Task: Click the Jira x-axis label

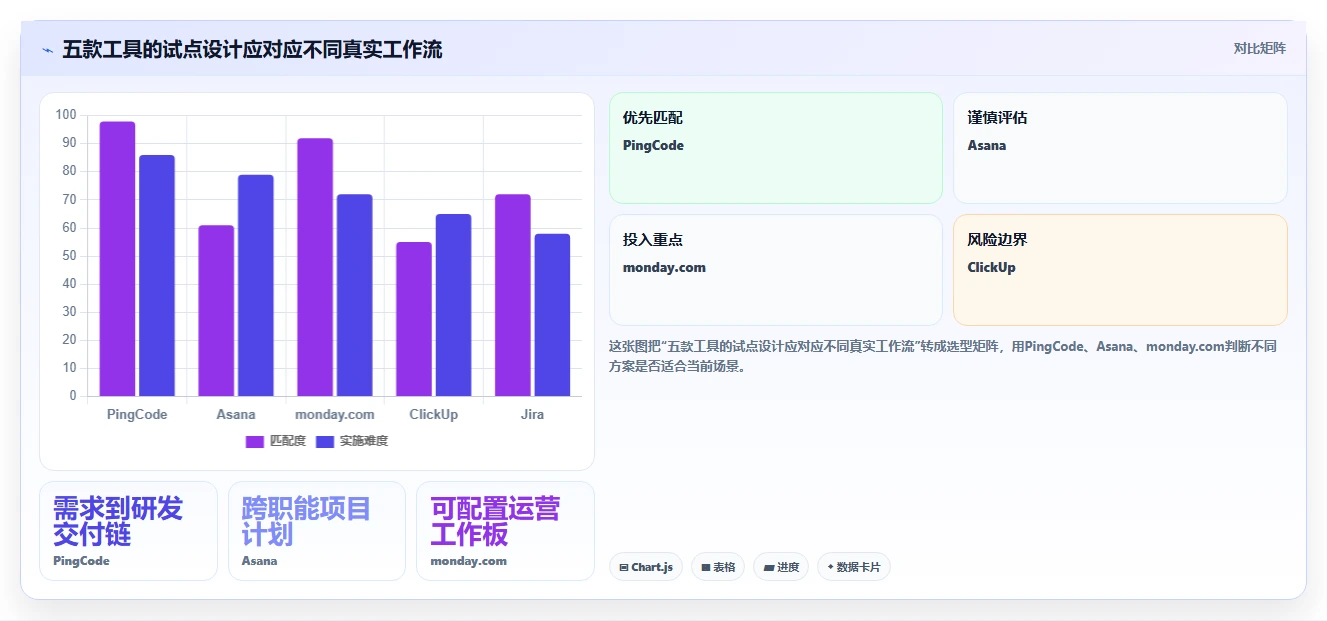Action: tap(532, 414)
